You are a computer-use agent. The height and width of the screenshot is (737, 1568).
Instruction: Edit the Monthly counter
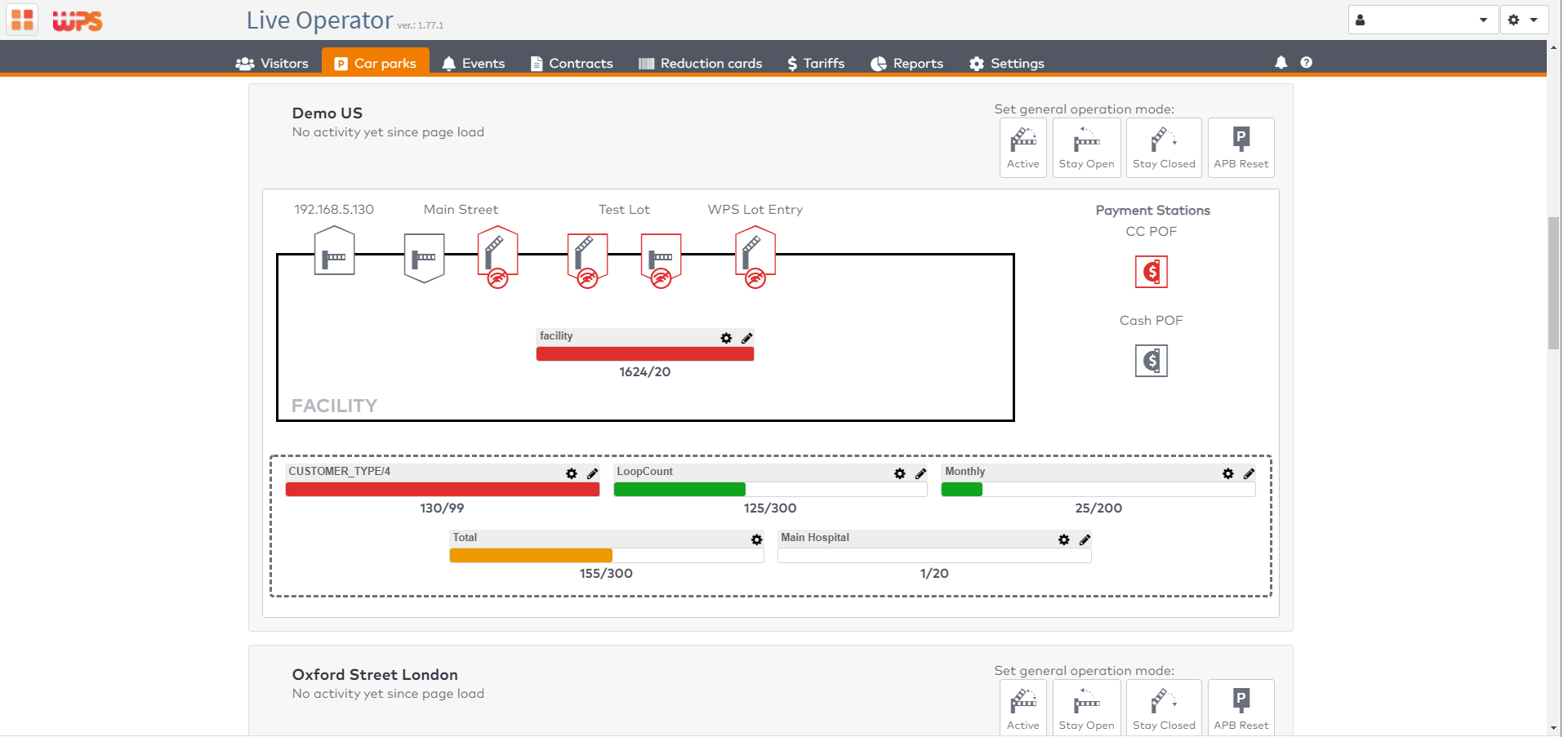click(1249, 473)
